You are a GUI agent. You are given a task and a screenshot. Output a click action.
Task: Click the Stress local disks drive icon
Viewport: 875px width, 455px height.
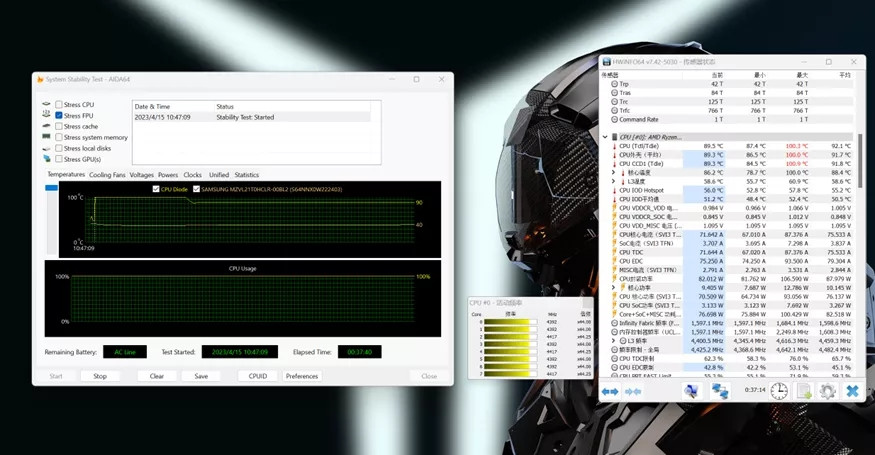tap(46, 148)
